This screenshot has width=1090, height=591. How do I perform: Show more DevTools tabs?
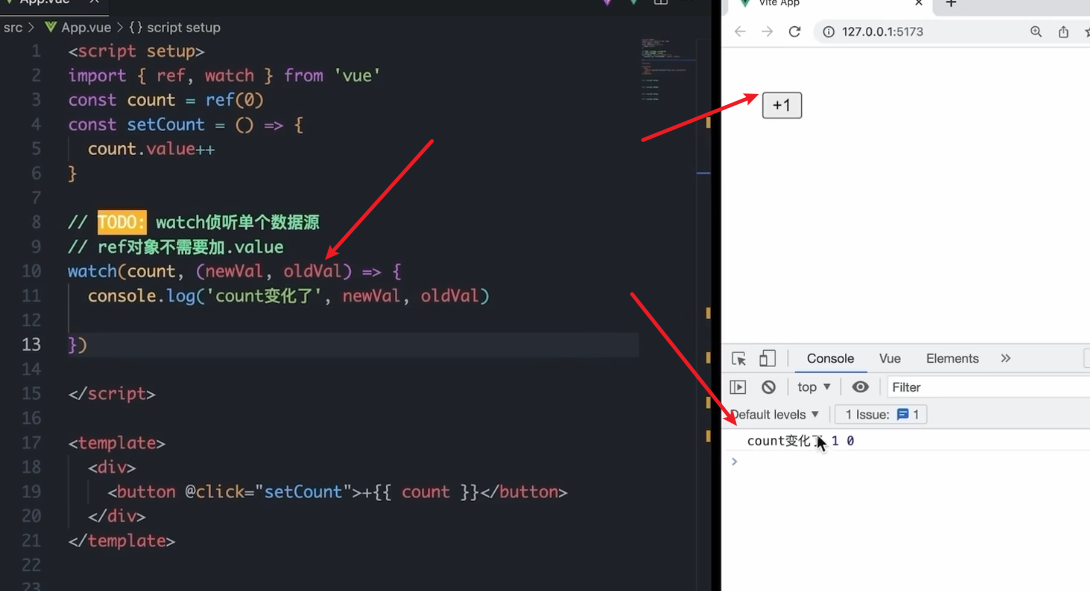click(x=1005, y=359)
